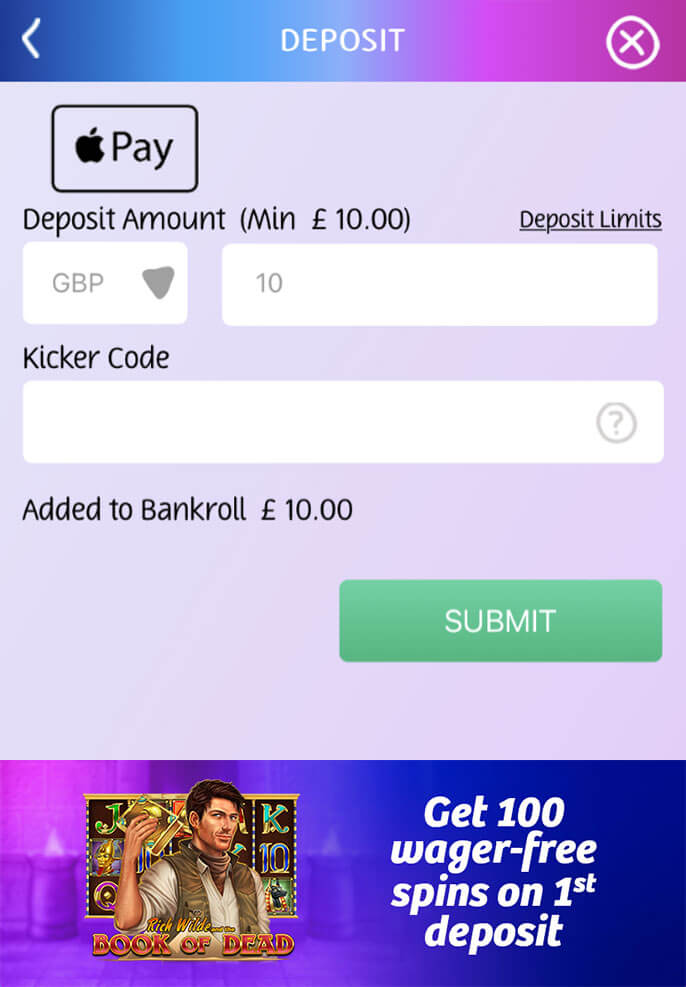
Task: Click the Kicker Code label
Action: click(96, 358)
